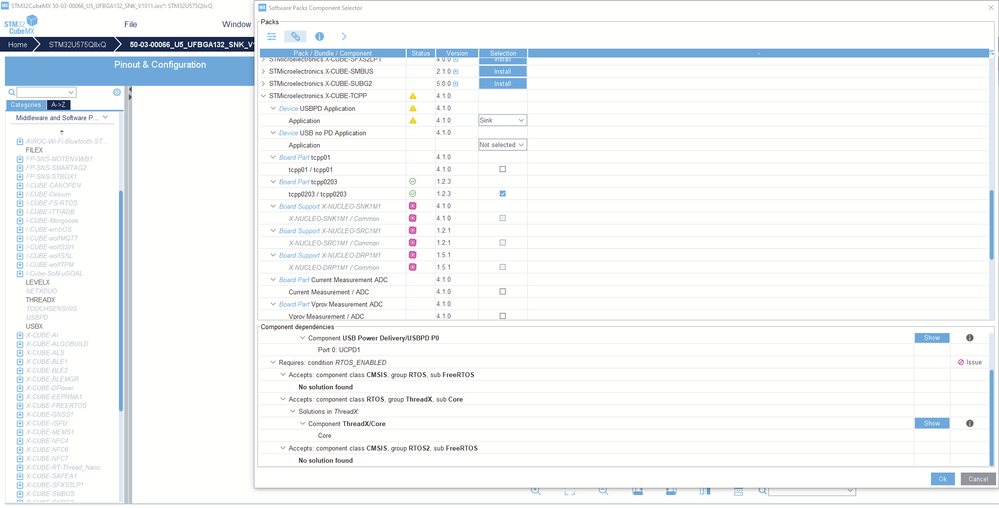Viewport: 999px width, 508px height.
Task: Click green check status on tcpp0203 / tcpp0203 row
Action: tap(412, 194)
